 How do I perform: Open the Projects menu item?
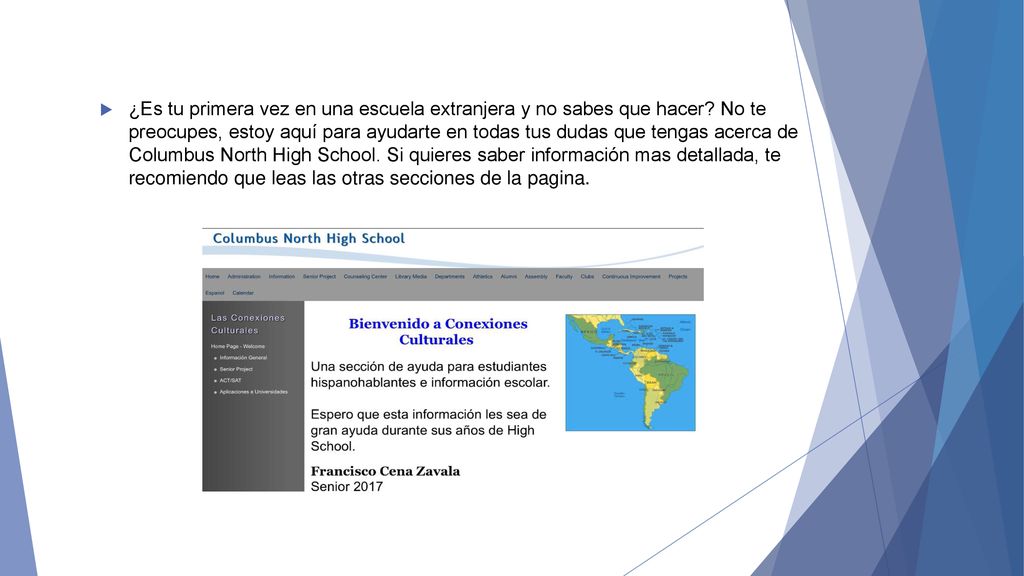[x=678, y=277]
